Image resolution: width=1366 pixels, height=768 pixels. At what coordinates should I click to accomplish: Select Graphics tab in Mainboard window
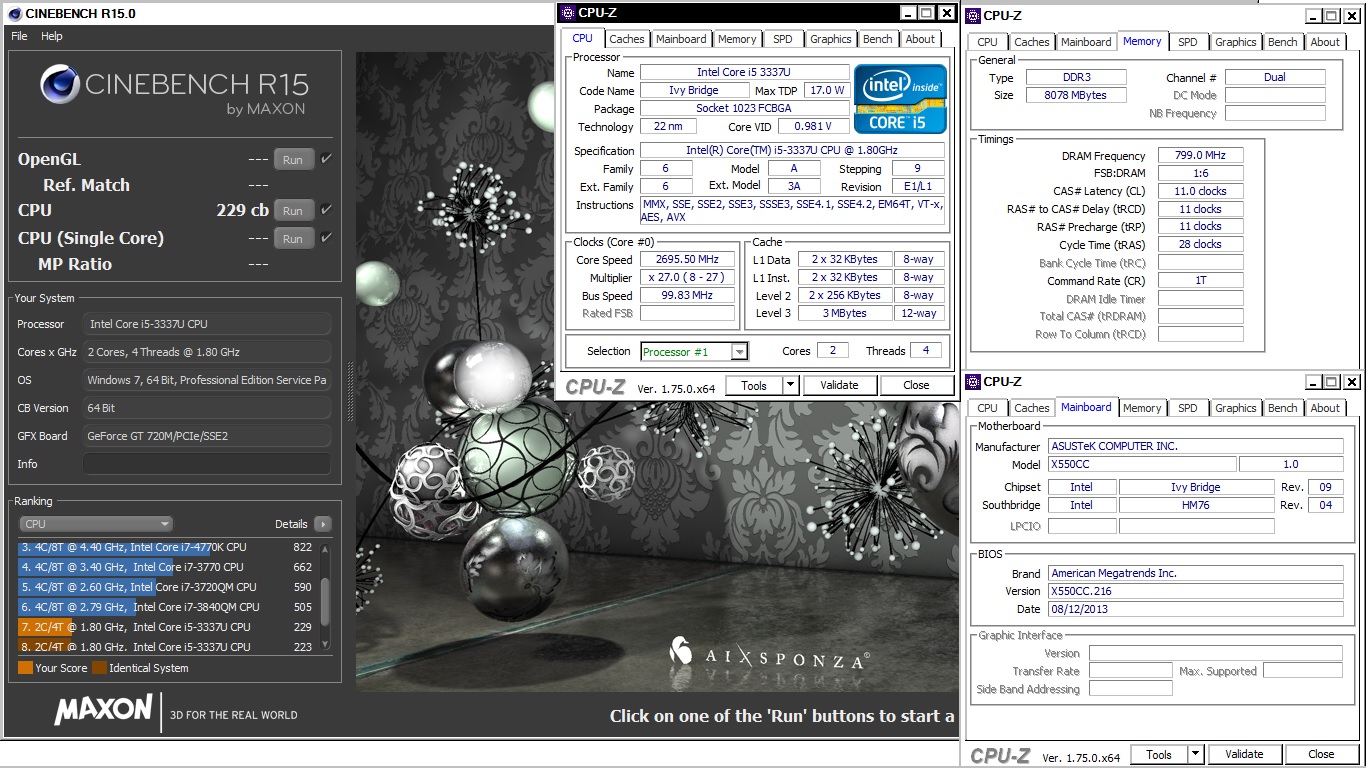click(x=1236, y=408)
